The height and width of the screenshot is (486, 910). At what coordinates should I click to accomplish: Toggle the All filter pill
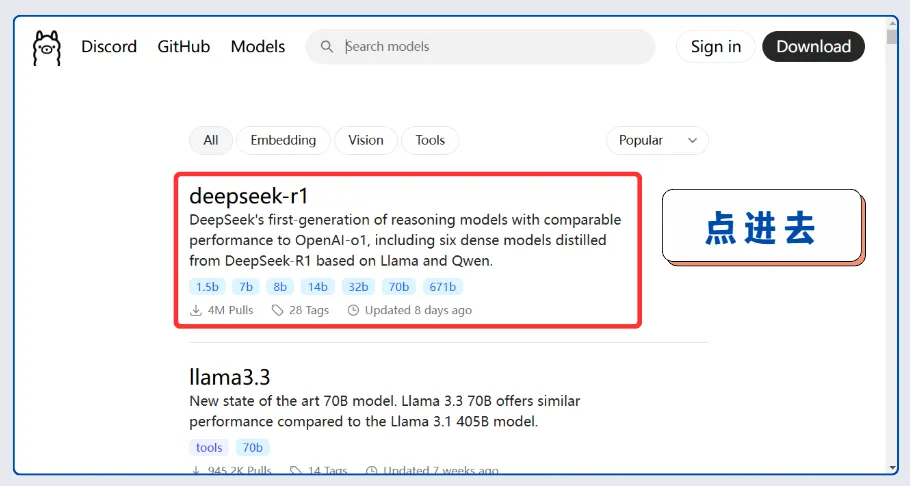click(x=211, y=140)
